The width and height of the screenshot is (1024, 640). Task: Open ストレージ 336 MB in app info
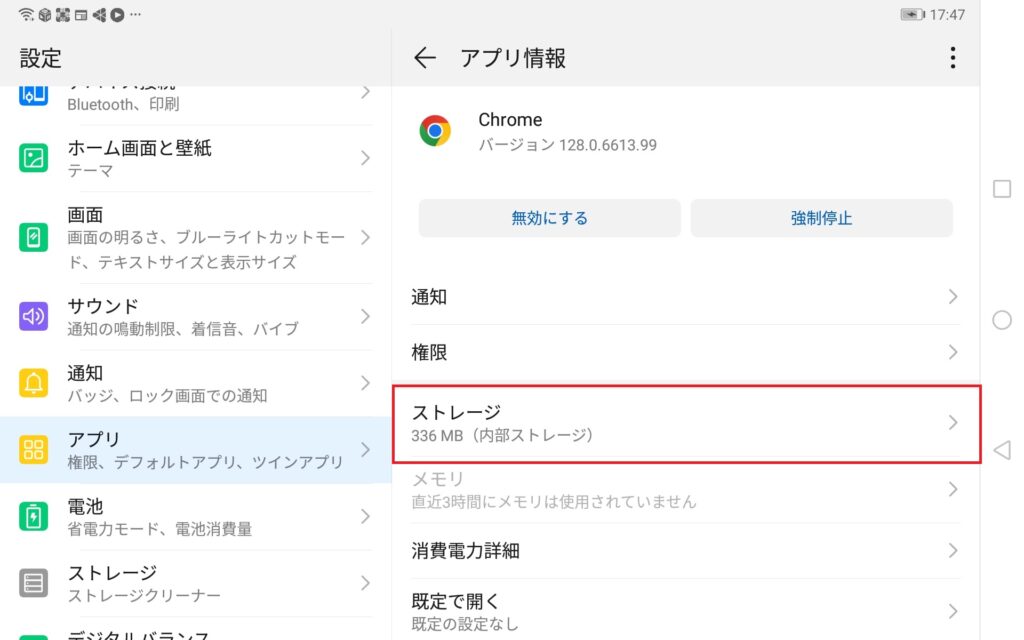[x=686, y=424]
